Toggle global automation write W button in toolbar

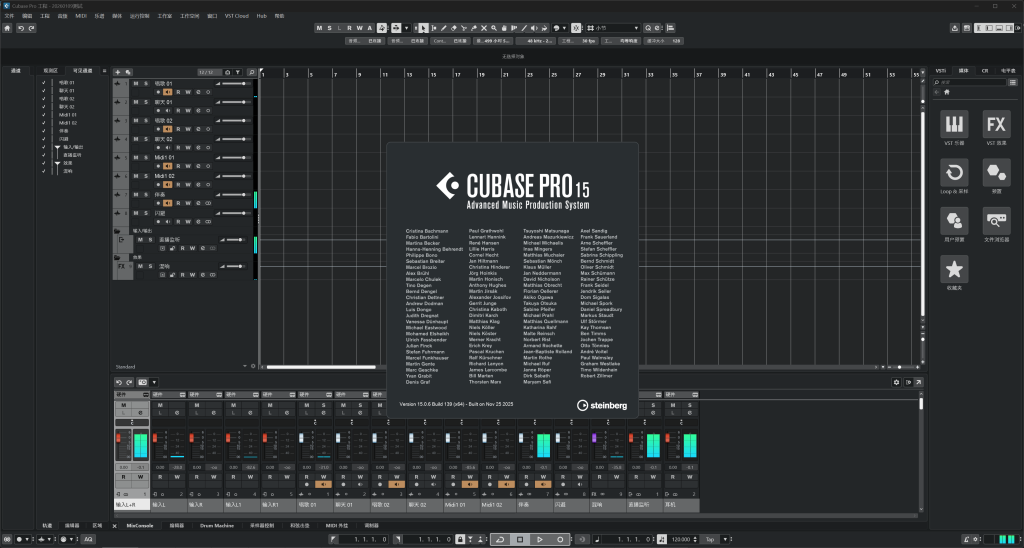359,28
